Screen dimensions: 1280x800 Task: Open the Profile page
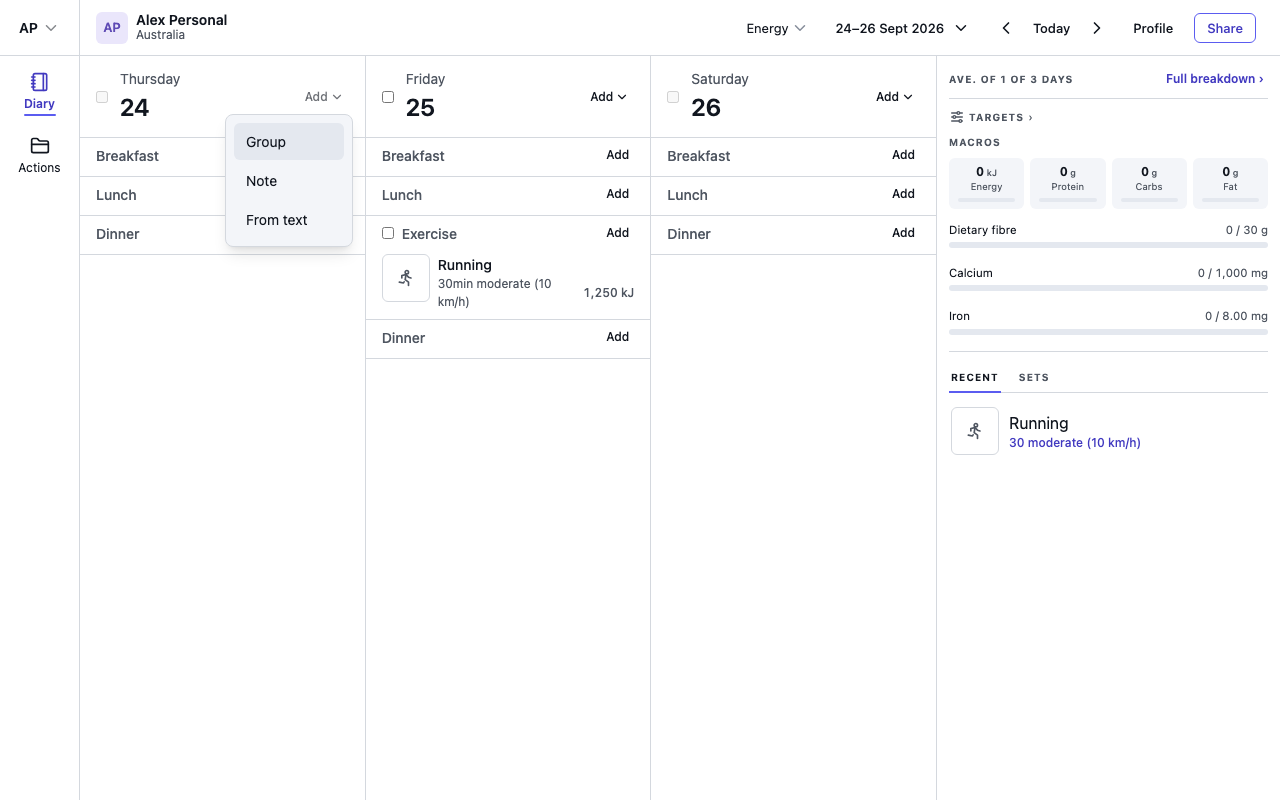[x=1153, y=28]
